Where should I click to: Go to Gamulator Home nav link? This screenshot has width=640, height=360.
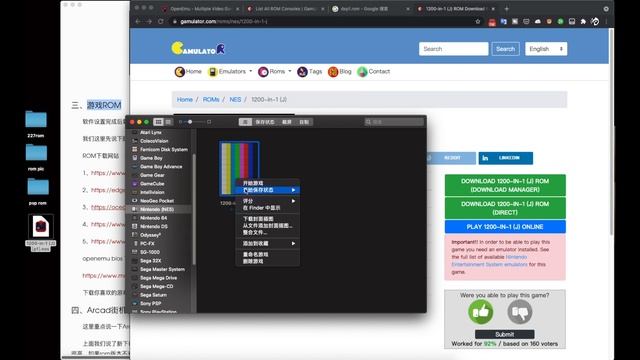(188, 71)
